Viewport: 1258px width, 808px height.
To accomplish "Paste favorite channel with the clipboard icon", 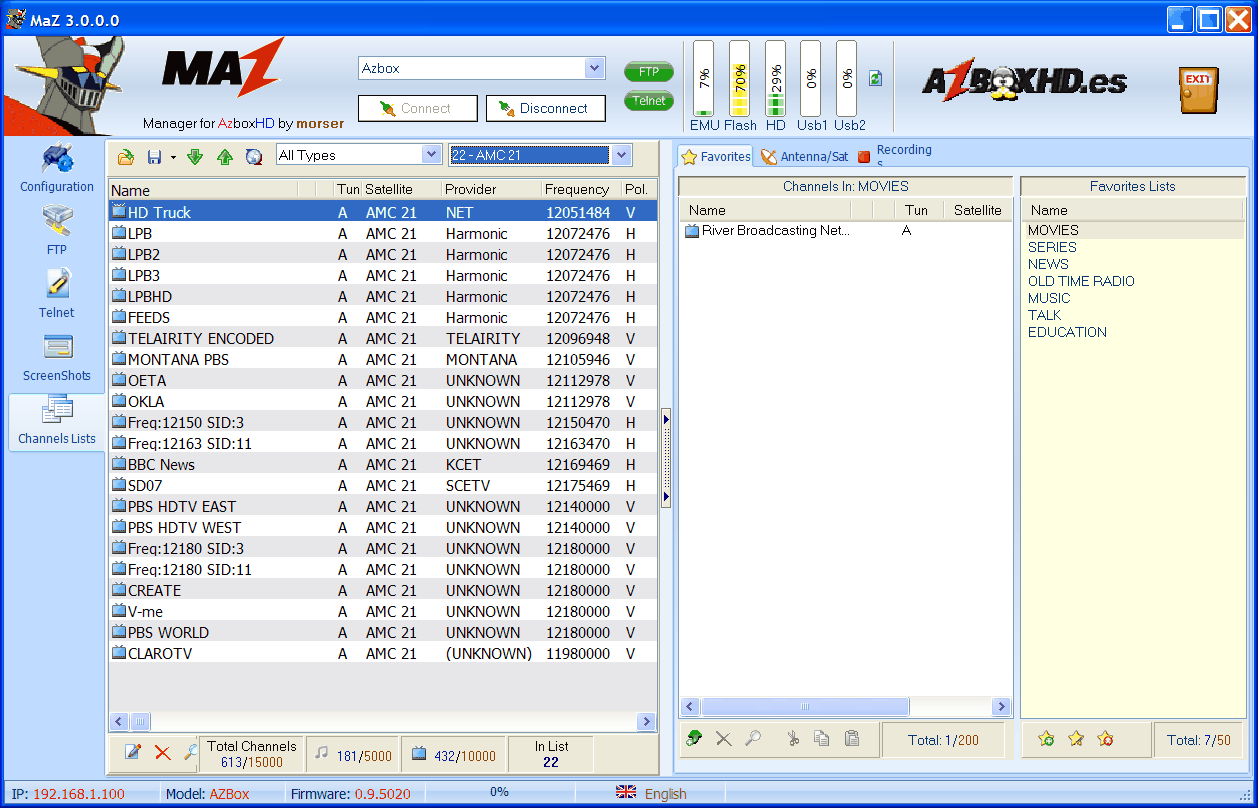I will click(x=852, y=739).
